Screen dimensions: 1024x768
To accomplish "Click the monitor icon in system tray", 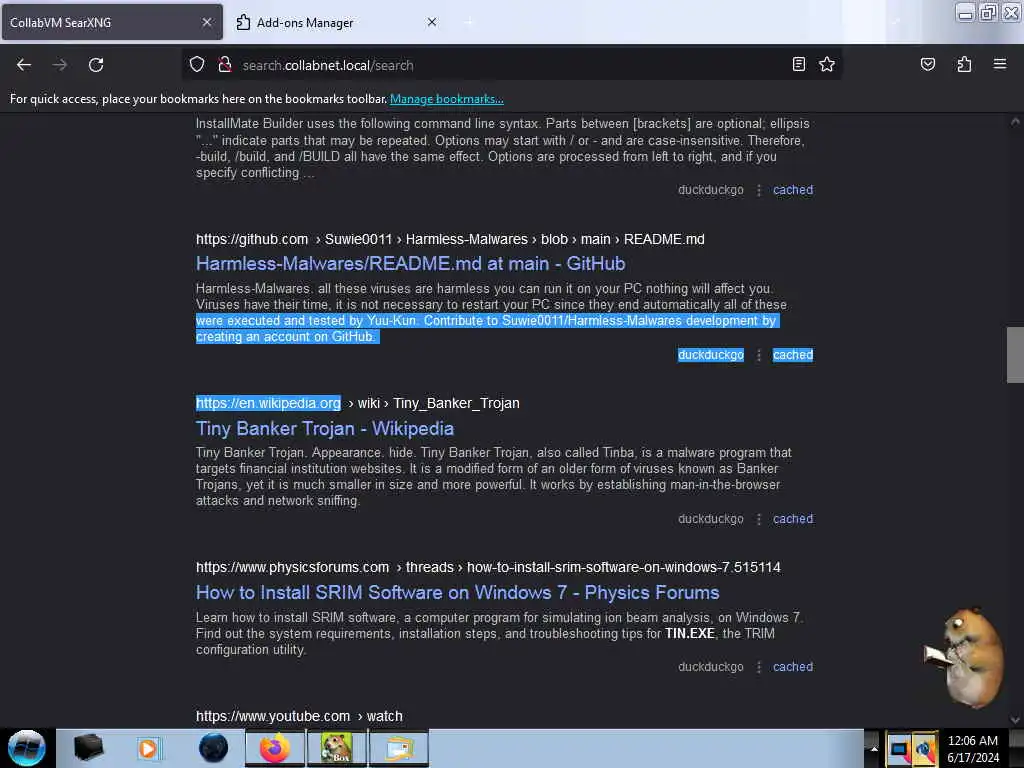I will [899, 749].
